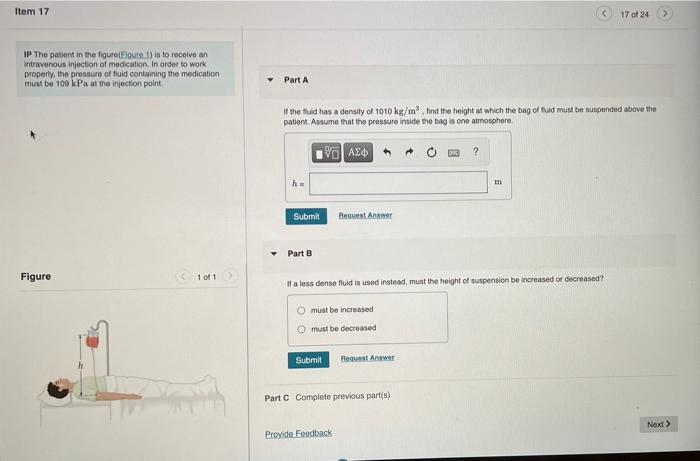The width and height of the screenshot is (700, 461).
Task: Go to previous item arrow near 17 of 24
Action: [x=604, y=14]
